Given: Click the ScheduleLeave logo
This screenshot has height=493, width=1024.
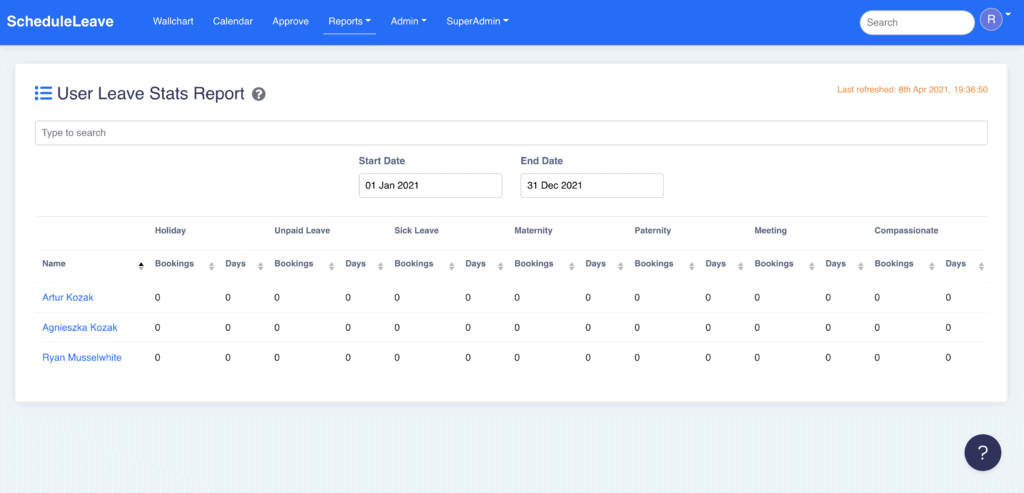Looking at the screenshot, I should pos(60,21).
